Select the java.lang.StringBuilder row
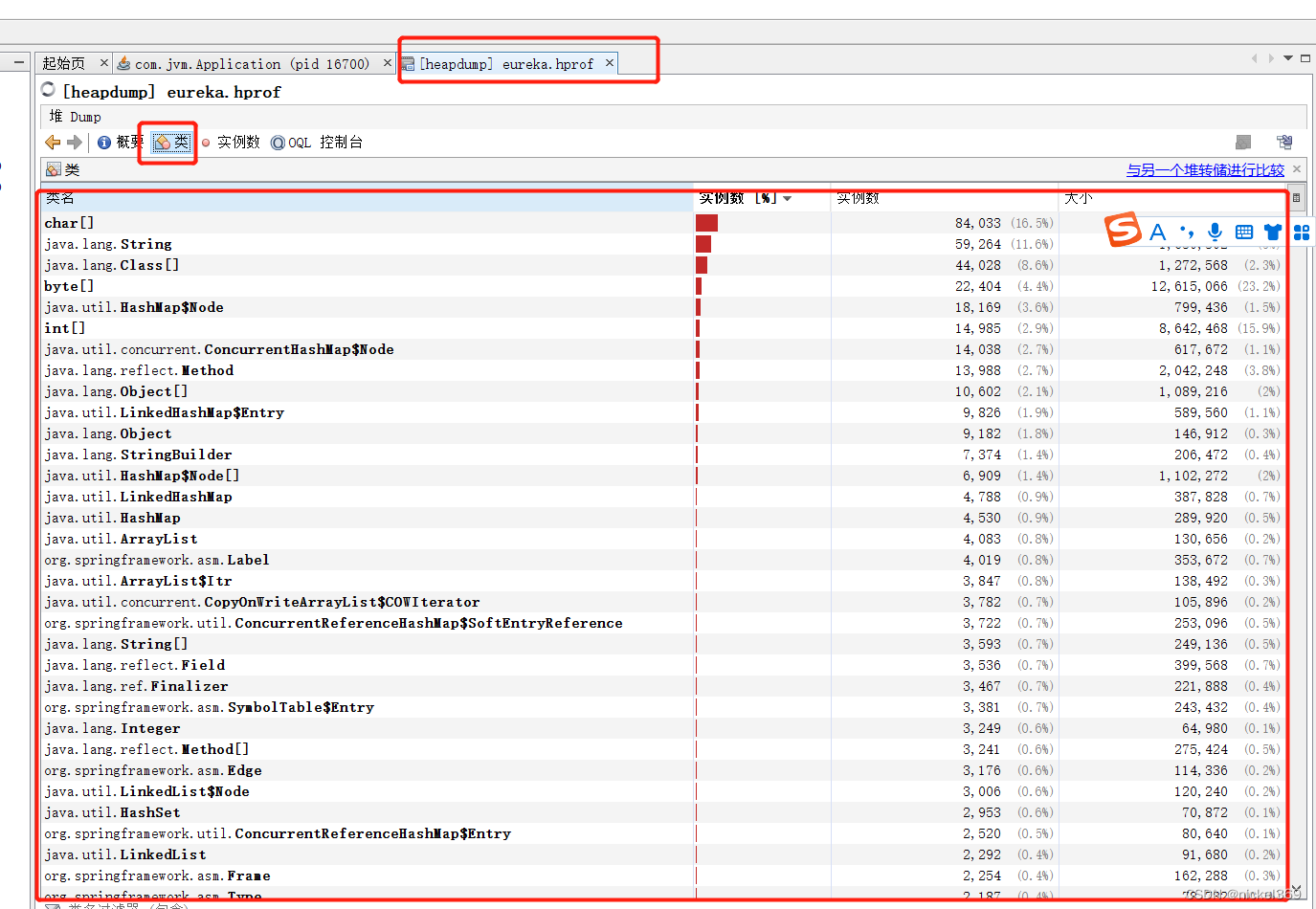Viewport: 1316px width, 909px height. [665, 454]
